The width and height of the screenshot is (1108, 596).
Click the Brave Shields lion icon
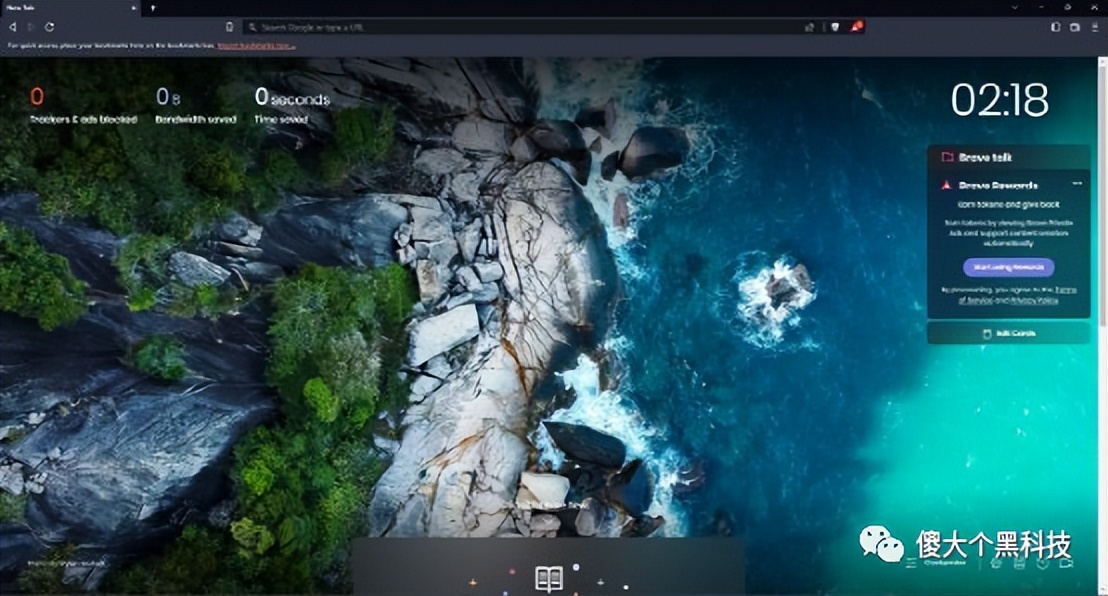pos(837,27)
